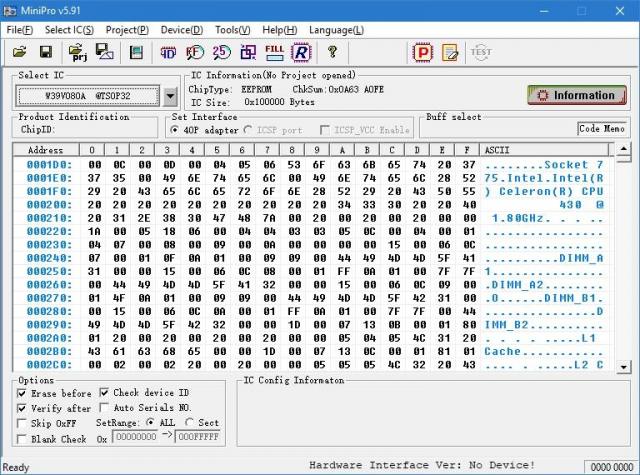Click the save file floppy icon
The width and height of the screenshot is (640, 475).
pos(45,51)
